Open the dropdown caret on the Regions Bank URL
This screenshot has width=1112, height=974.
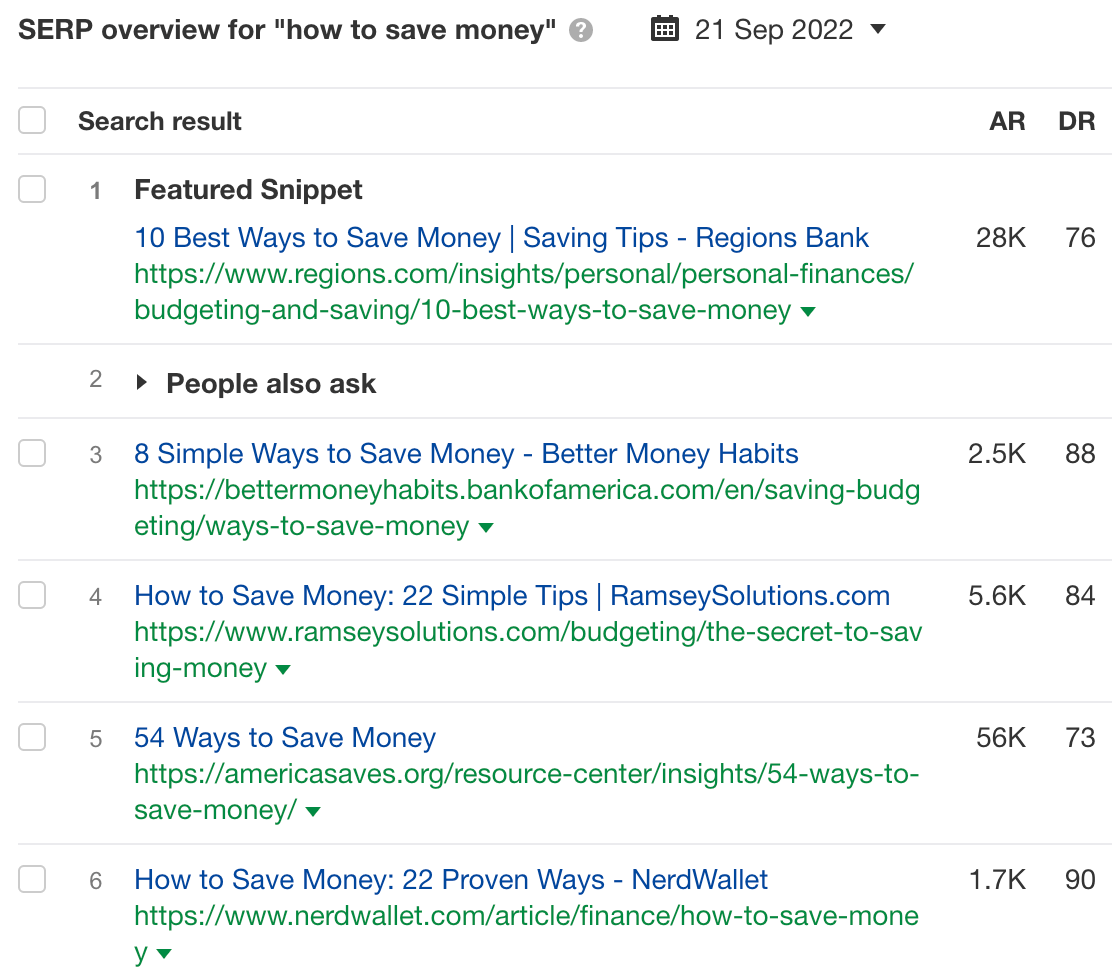point(807,311)
